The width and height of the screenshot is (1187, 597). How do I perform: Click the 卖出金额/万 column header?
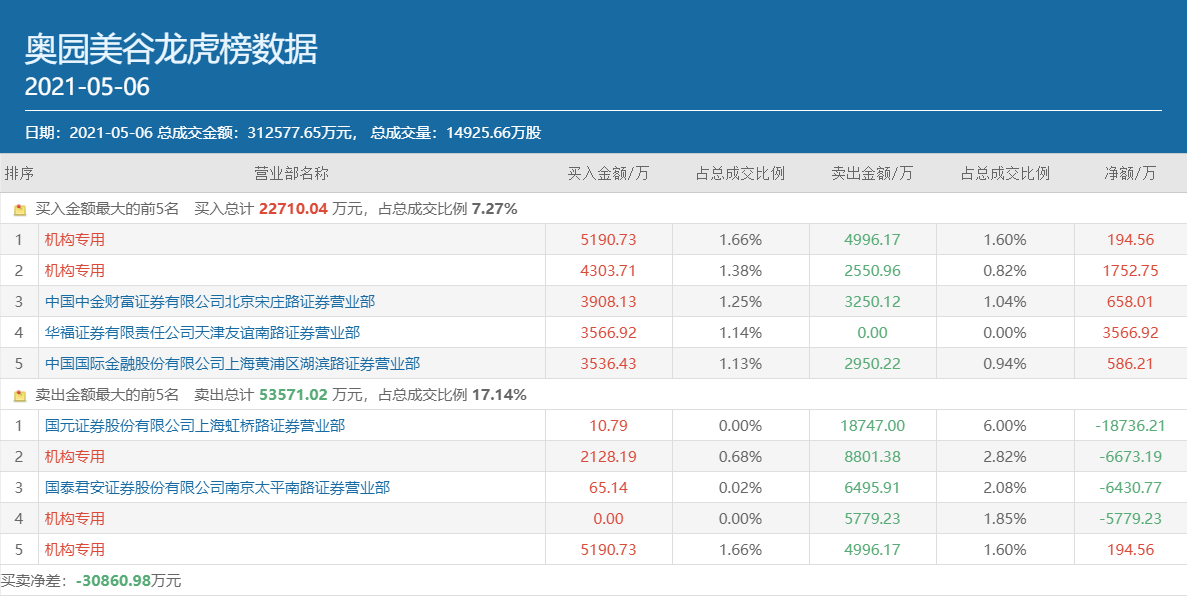point(872,174)
